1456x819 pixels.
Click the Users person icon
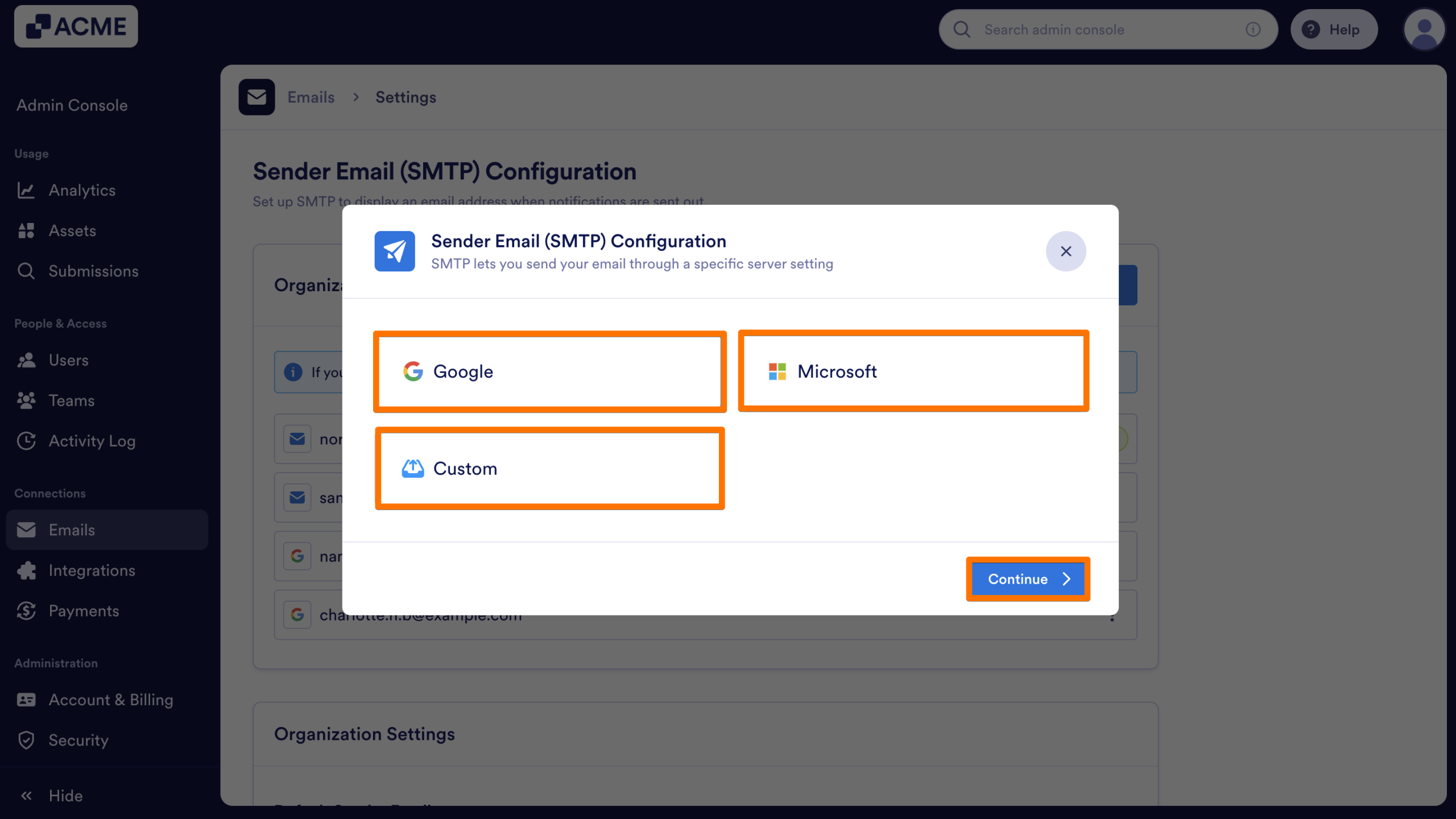click(x=26, y=359)
